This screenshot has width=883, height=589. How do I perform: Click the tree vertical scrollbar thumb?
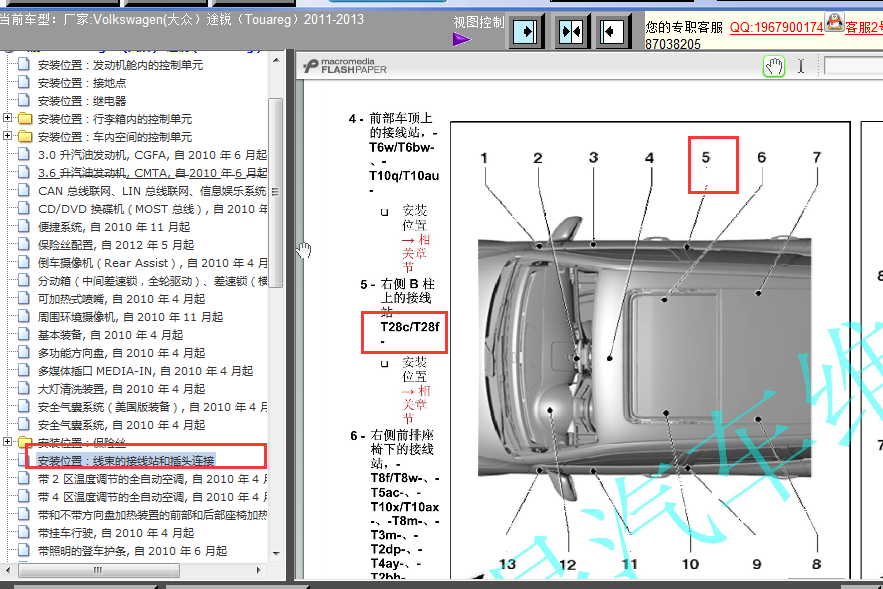[x=276, y=193]
